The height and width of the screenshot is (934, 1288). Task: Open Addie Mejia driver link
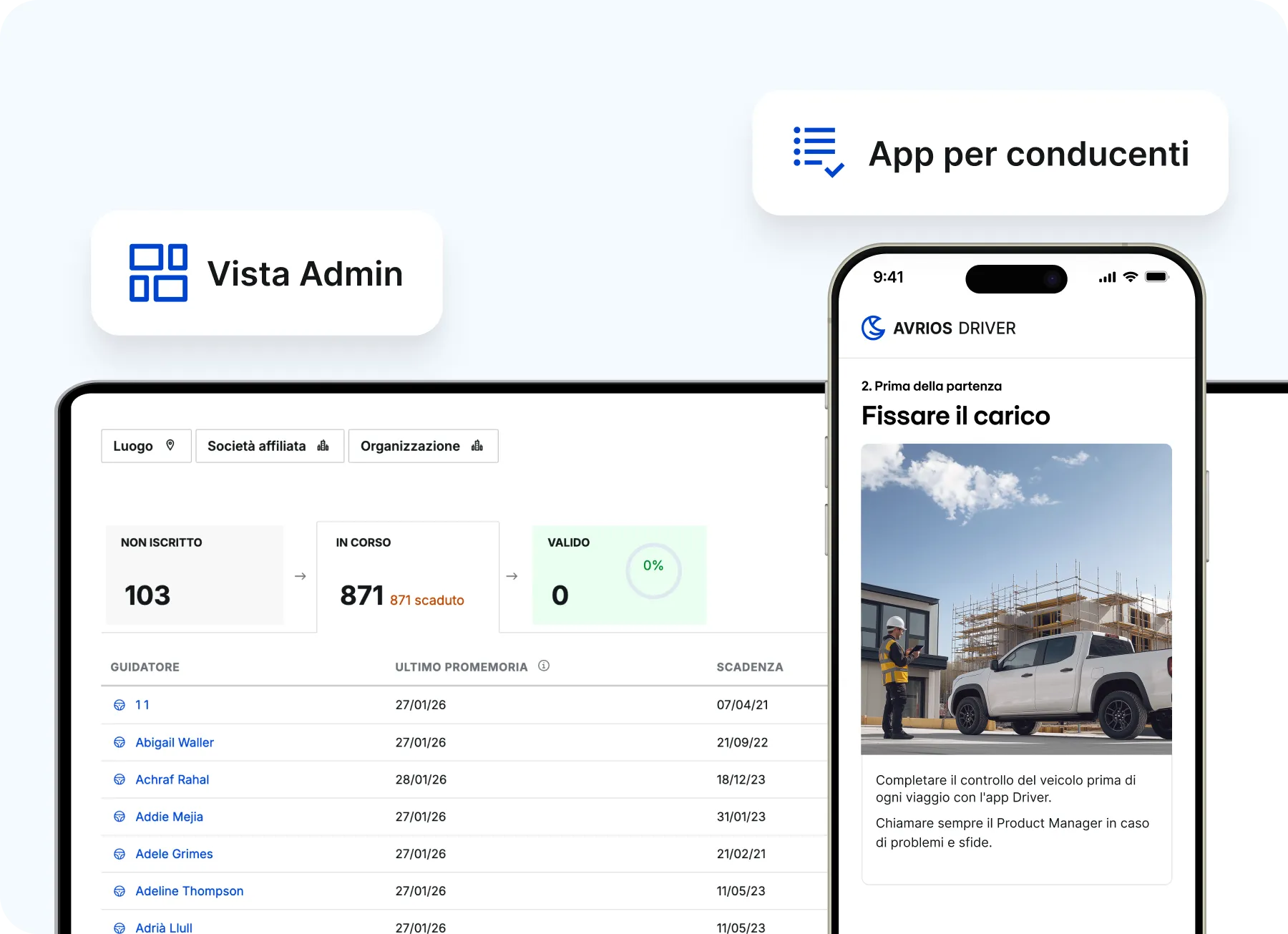click(x=170, y=817)
